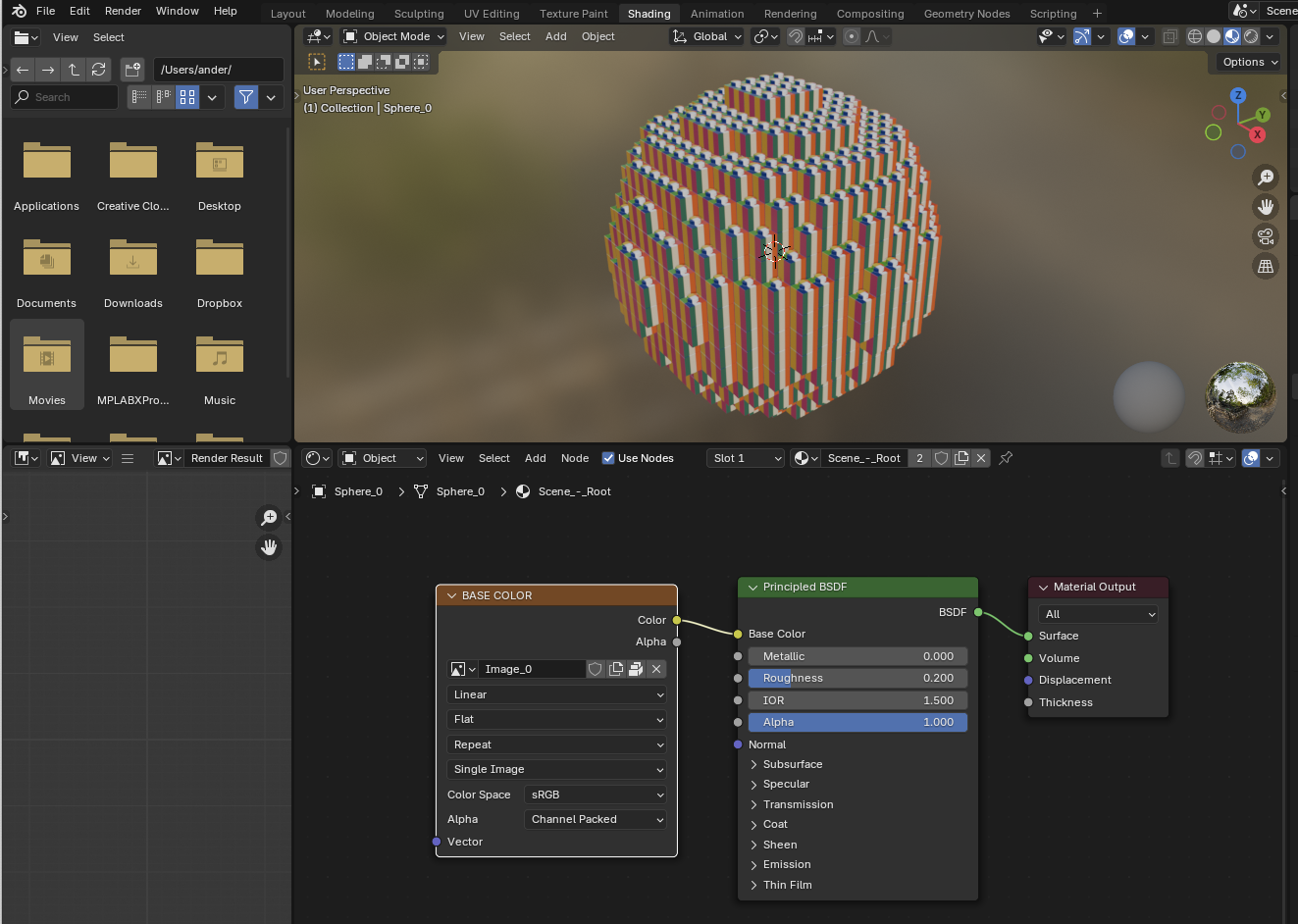
Task: Click the file browser refresh icon
Action: point(99,70)
